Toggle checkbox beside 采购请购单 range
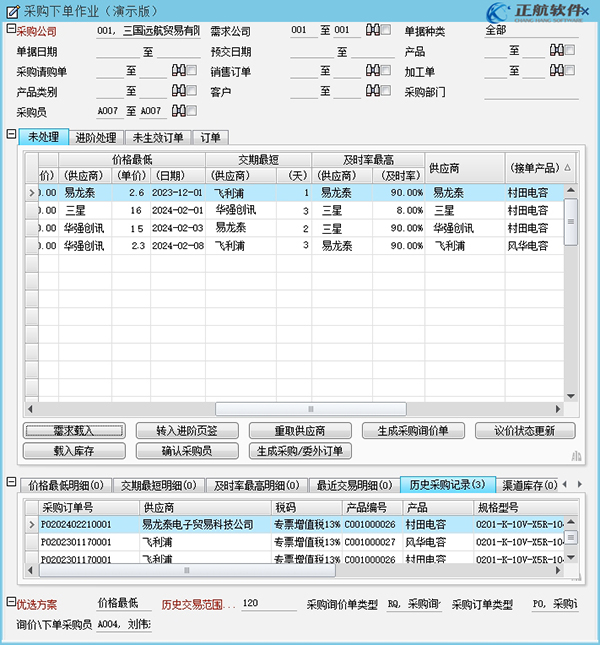 point(192,70)
